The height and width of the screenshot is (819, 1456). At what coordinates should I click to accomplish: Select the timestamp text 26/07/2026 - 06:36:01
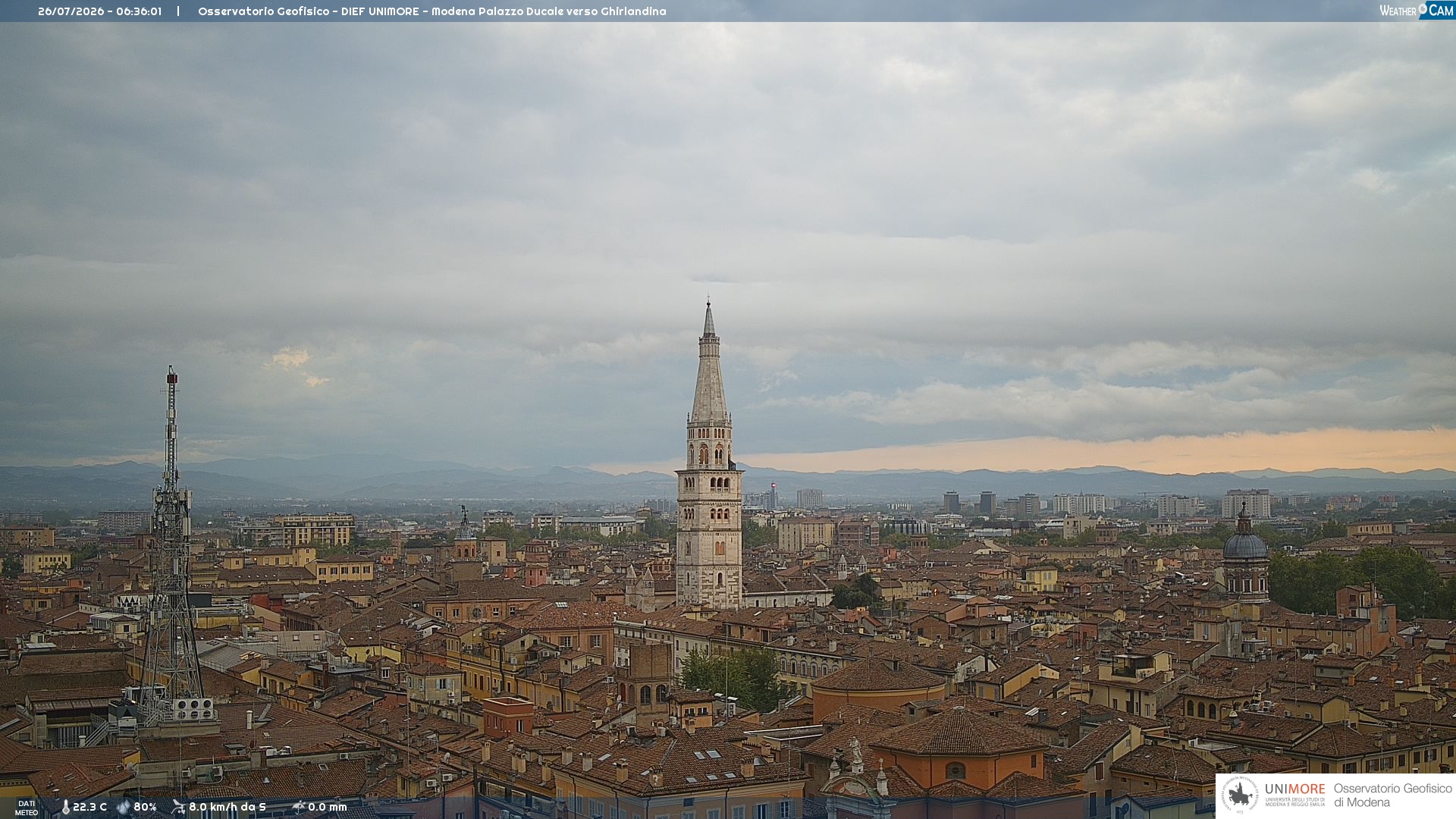pyautogui.click(x=100, y=11)
